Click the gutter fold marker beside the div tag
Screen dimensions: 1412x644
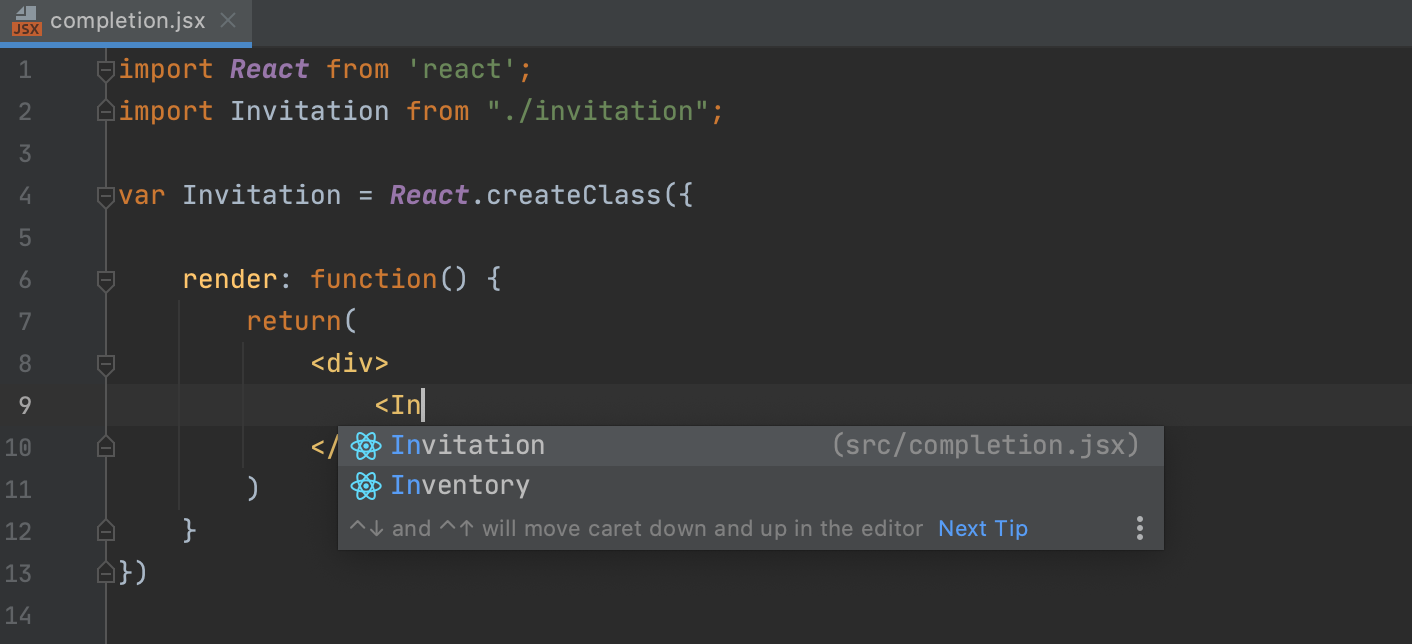click(x=105, y=364)
